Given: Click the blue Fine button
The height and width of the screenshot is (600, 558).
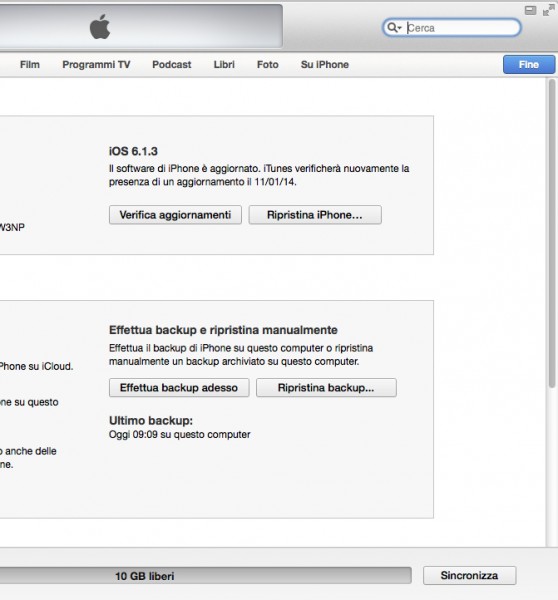Looking at the screenshot, I should [529, 65].
